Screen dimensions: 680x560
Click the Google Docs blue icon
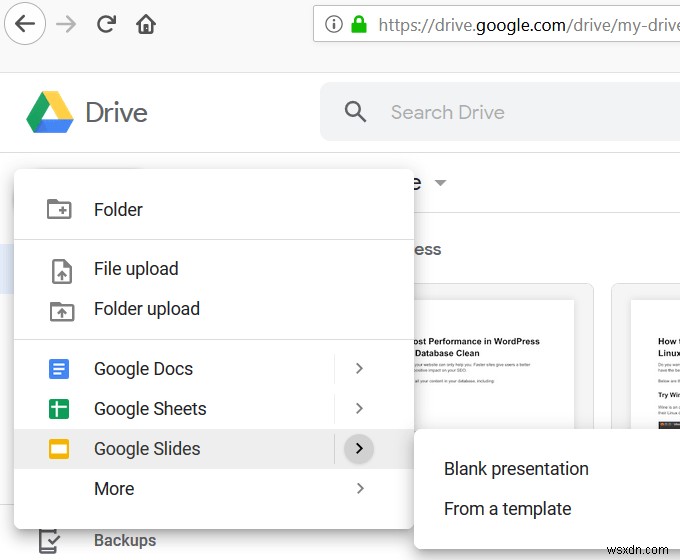59,369
